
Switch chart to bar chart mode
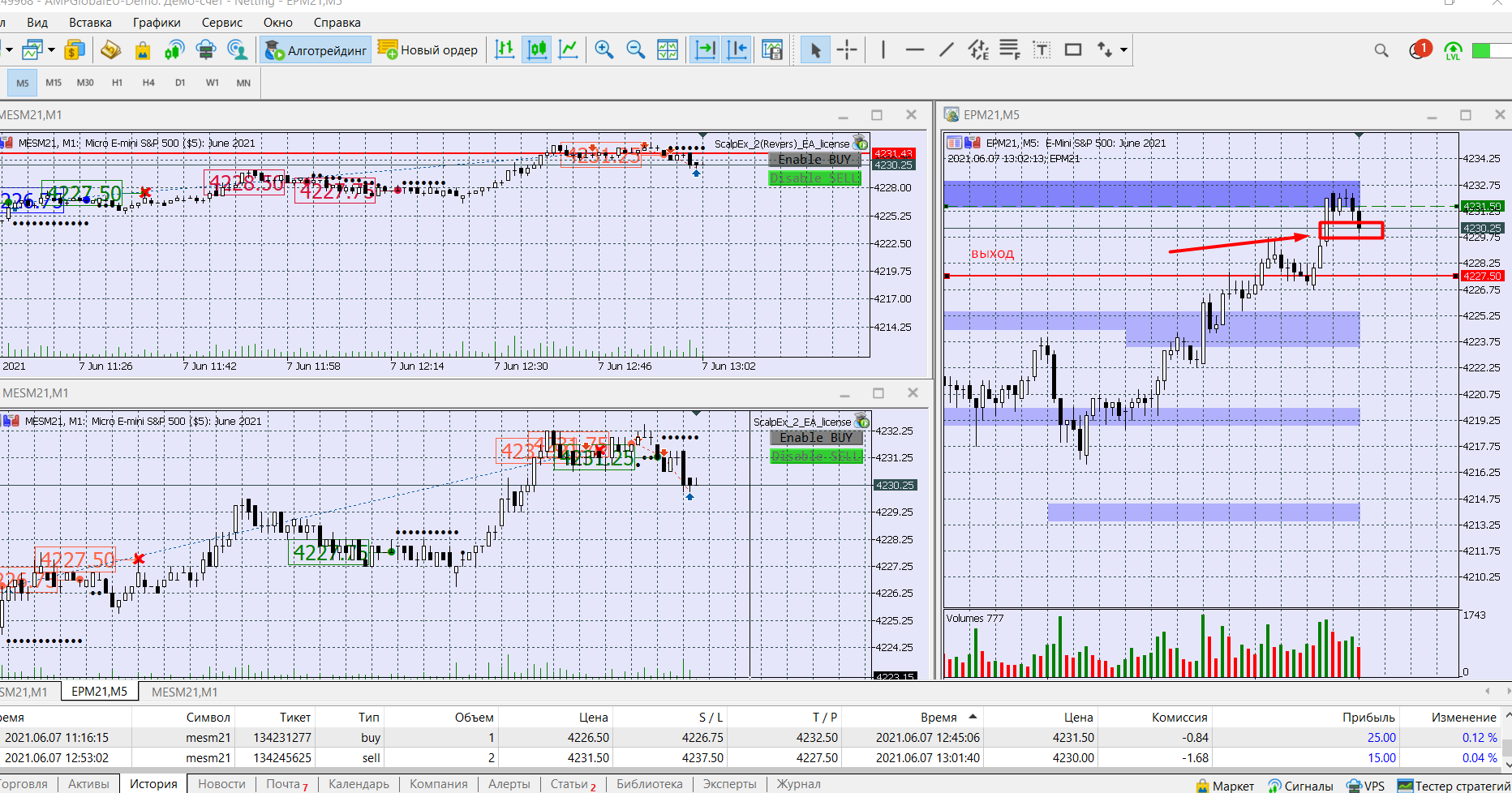[505, 50]
